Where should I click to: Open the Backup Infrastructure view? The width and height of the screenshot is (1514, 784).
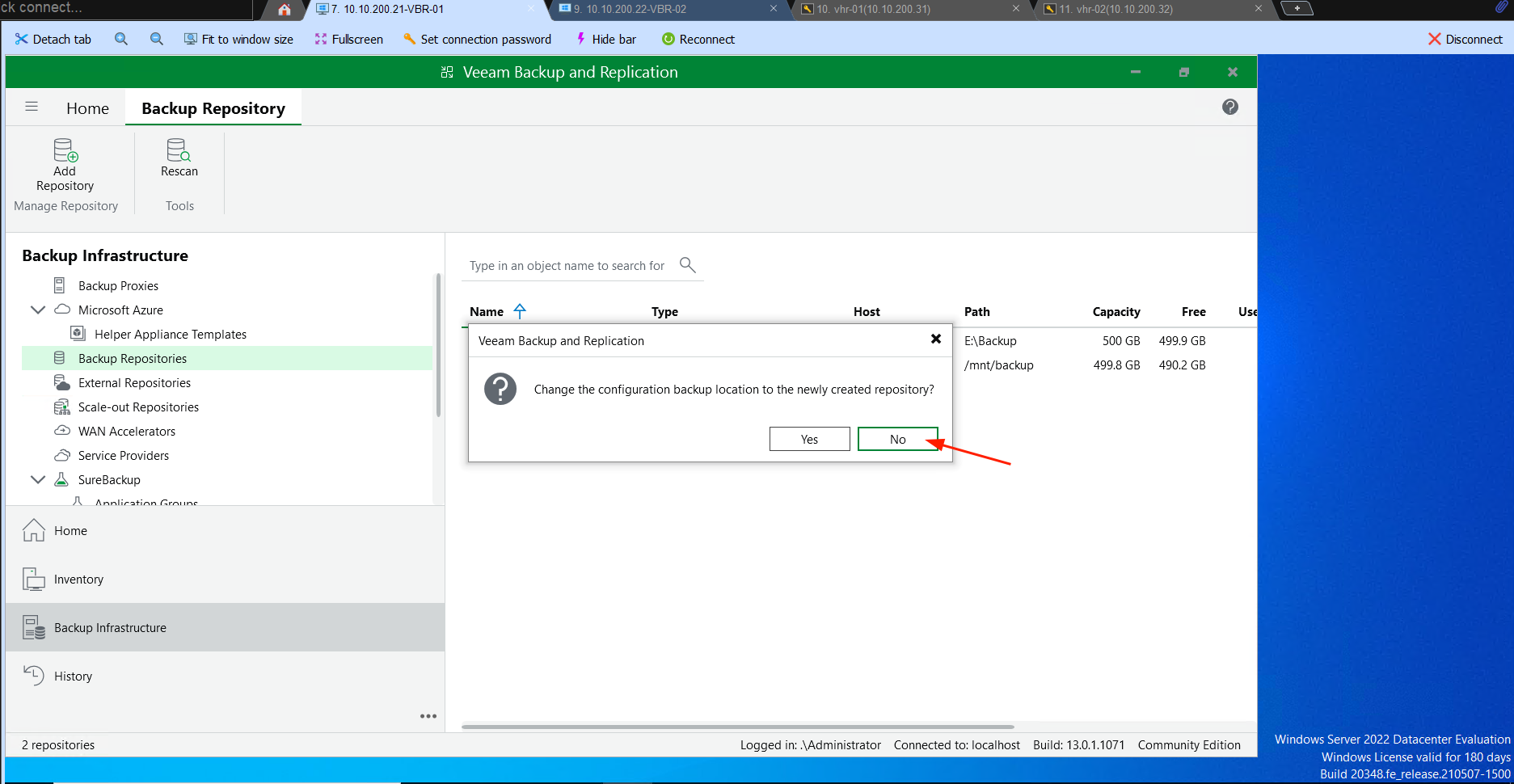(x=225, y=627)
